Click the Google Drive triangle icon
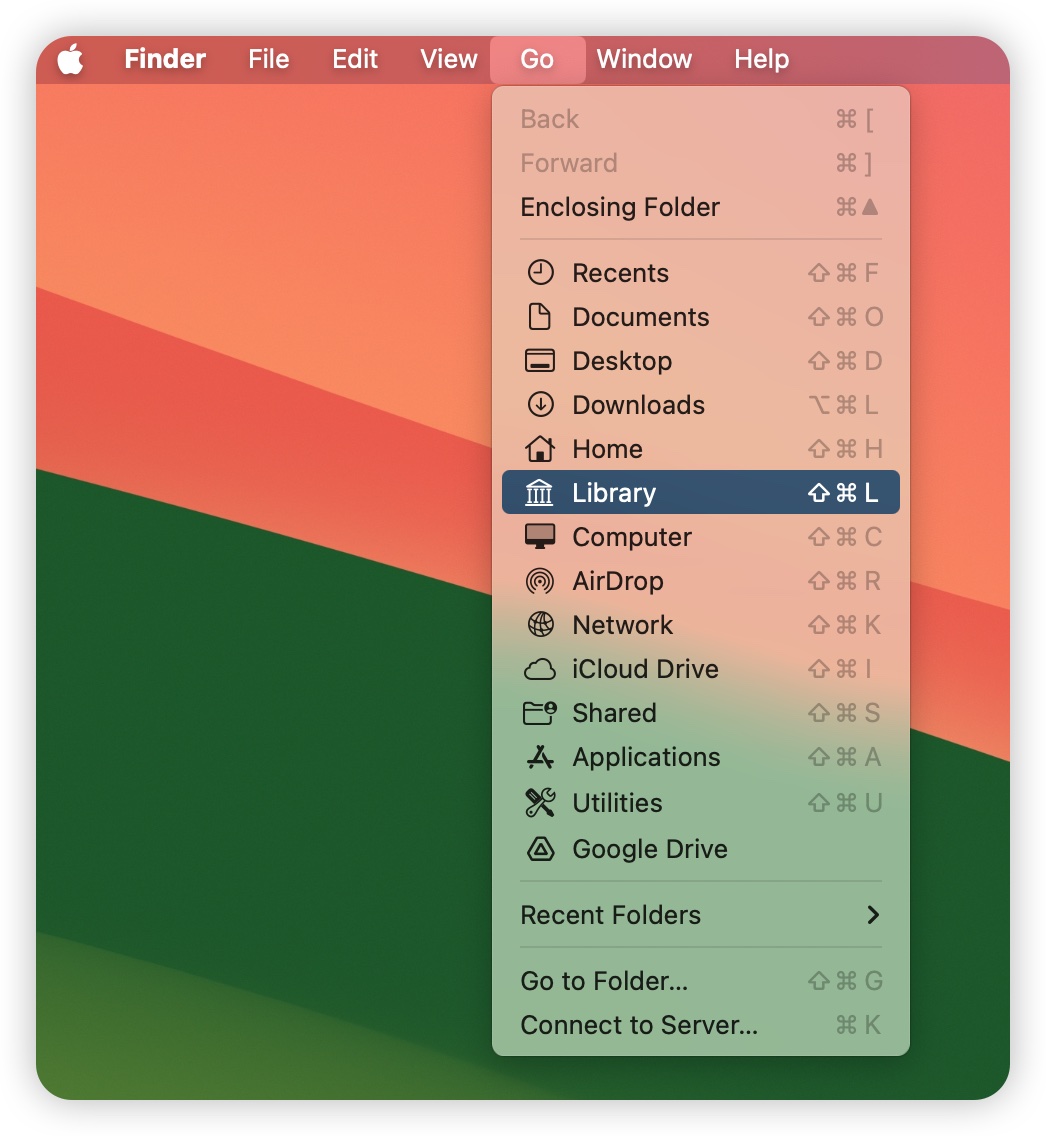Image resolution: width=1046 pixels, height=1136 pixels. point(540,848)
